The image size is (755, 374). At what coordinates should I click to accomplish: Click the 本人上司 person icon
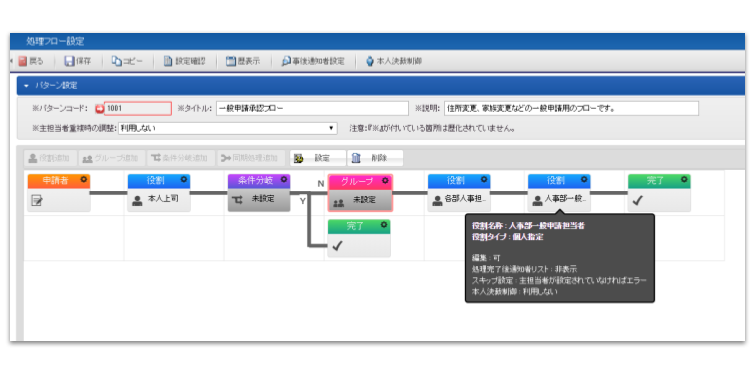(x=137, y=200)
